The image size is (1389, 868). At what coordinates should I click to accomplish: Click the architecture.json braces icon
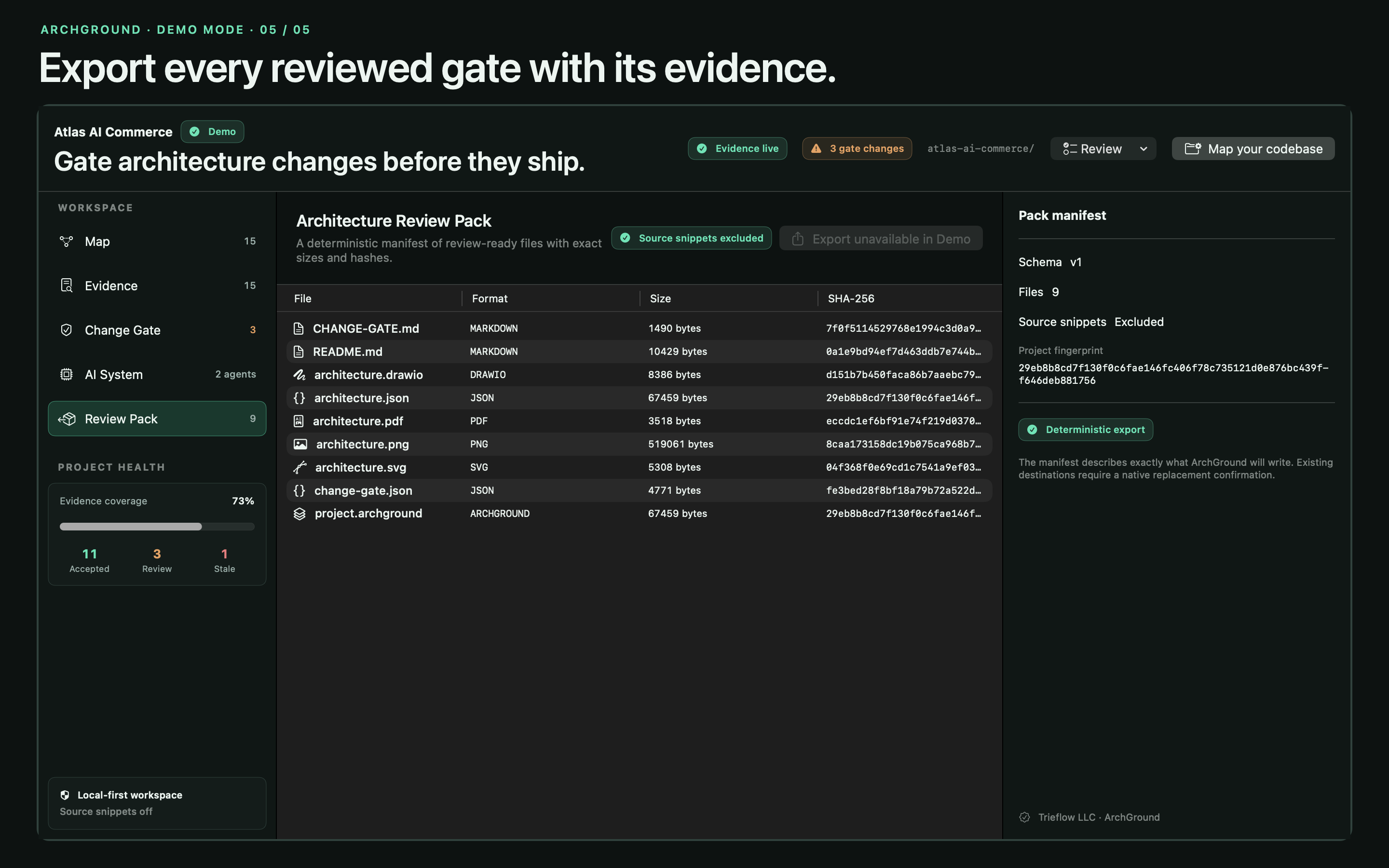(x=299, y=398)
